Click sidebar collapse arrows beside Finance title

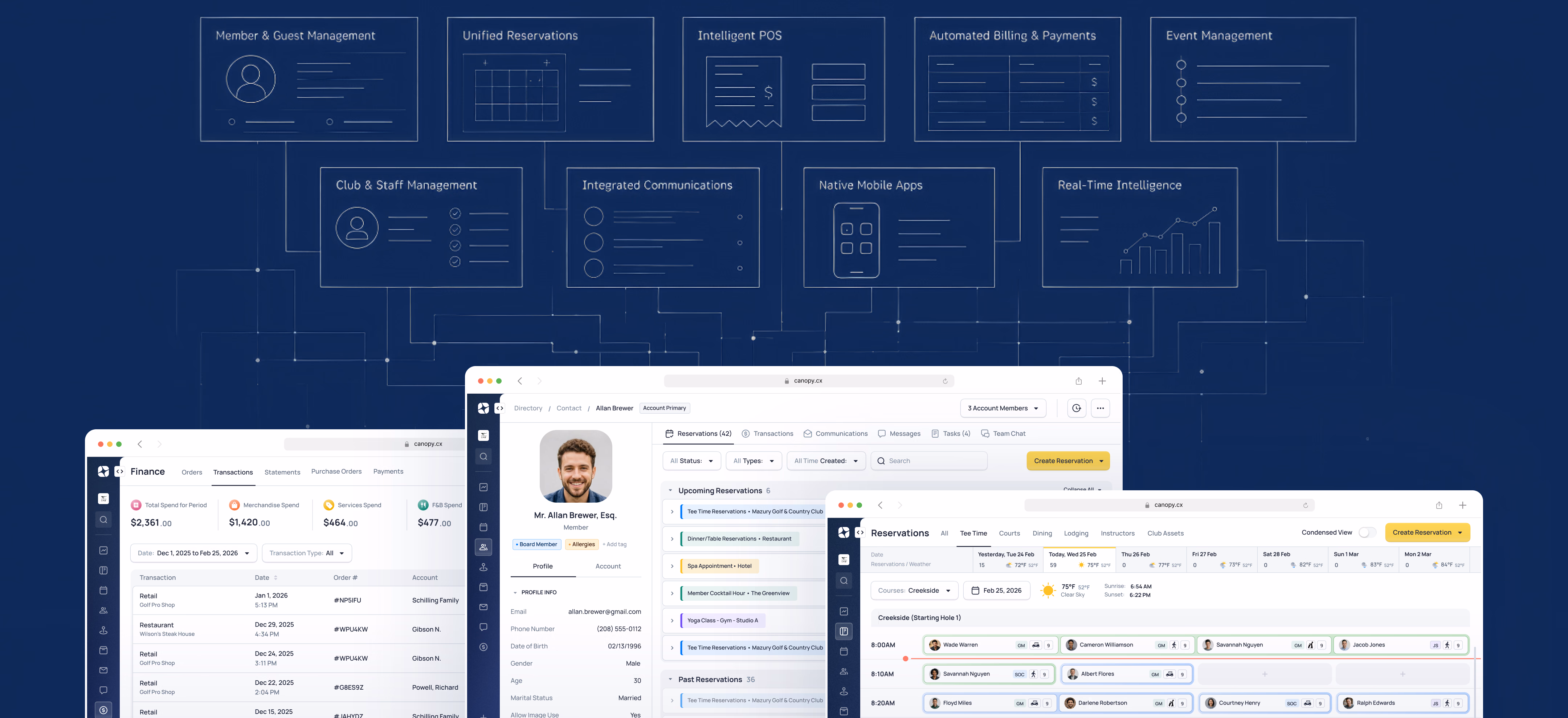(120, 471)
